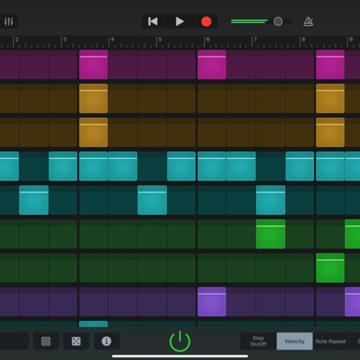Image resolution: width=360 pixels, height=360 pixels.
Task: Open the track controls mixer icon
Action: [x=9, y=22]
